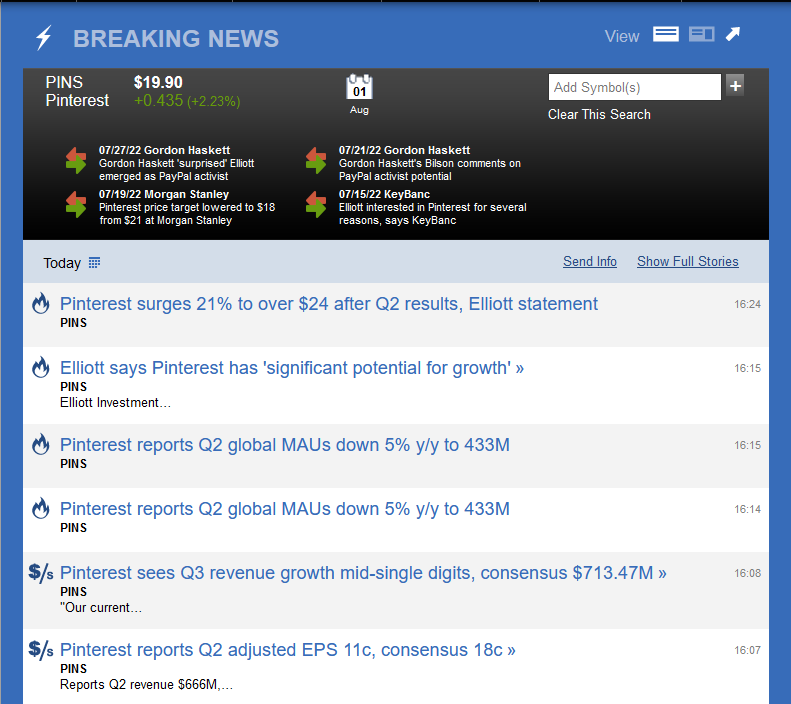Image resolution: width=791 pixels, height=704 pixels.
Task: Click the +0.435 (+2.23%) change value
Action: (x=187, y=101)
